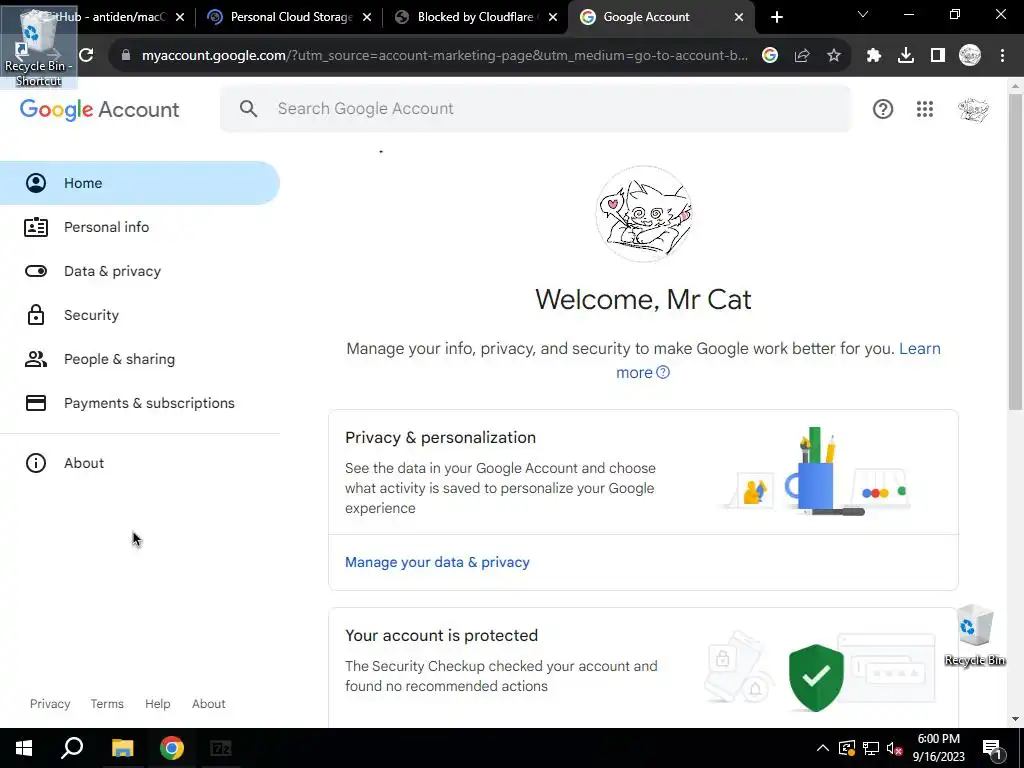Close the Personal Cloud Storage tab

coord(367,17)
